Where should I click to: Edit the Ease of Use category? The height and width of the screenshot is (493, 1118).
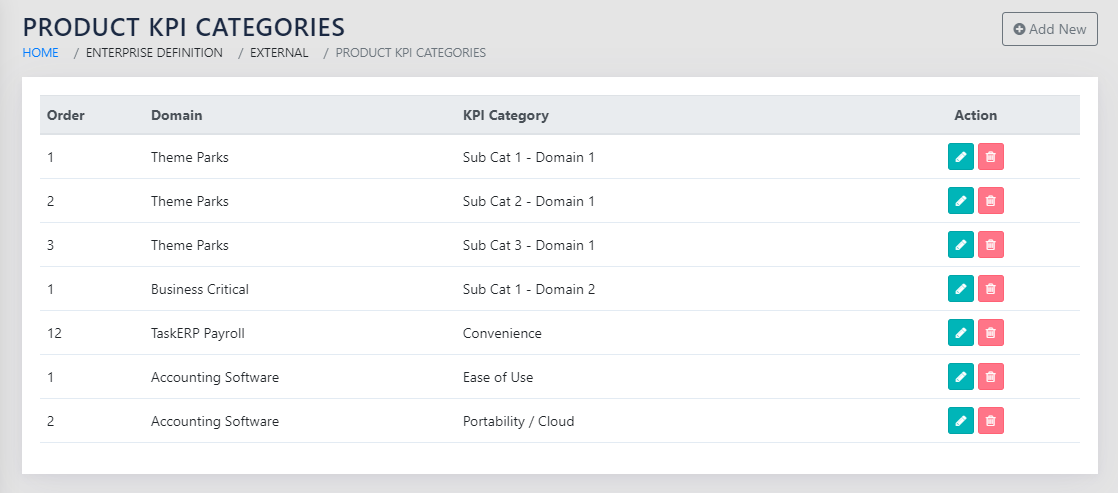click(x=960, y=377)
